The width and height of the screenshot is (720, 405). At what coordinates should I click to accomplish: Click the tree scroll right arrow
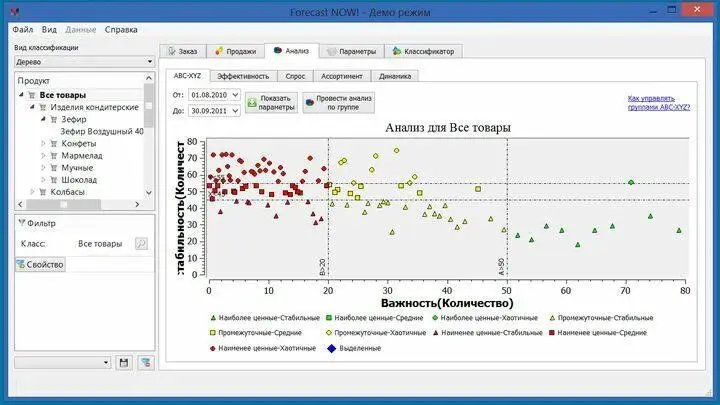[x=137, y=204]
